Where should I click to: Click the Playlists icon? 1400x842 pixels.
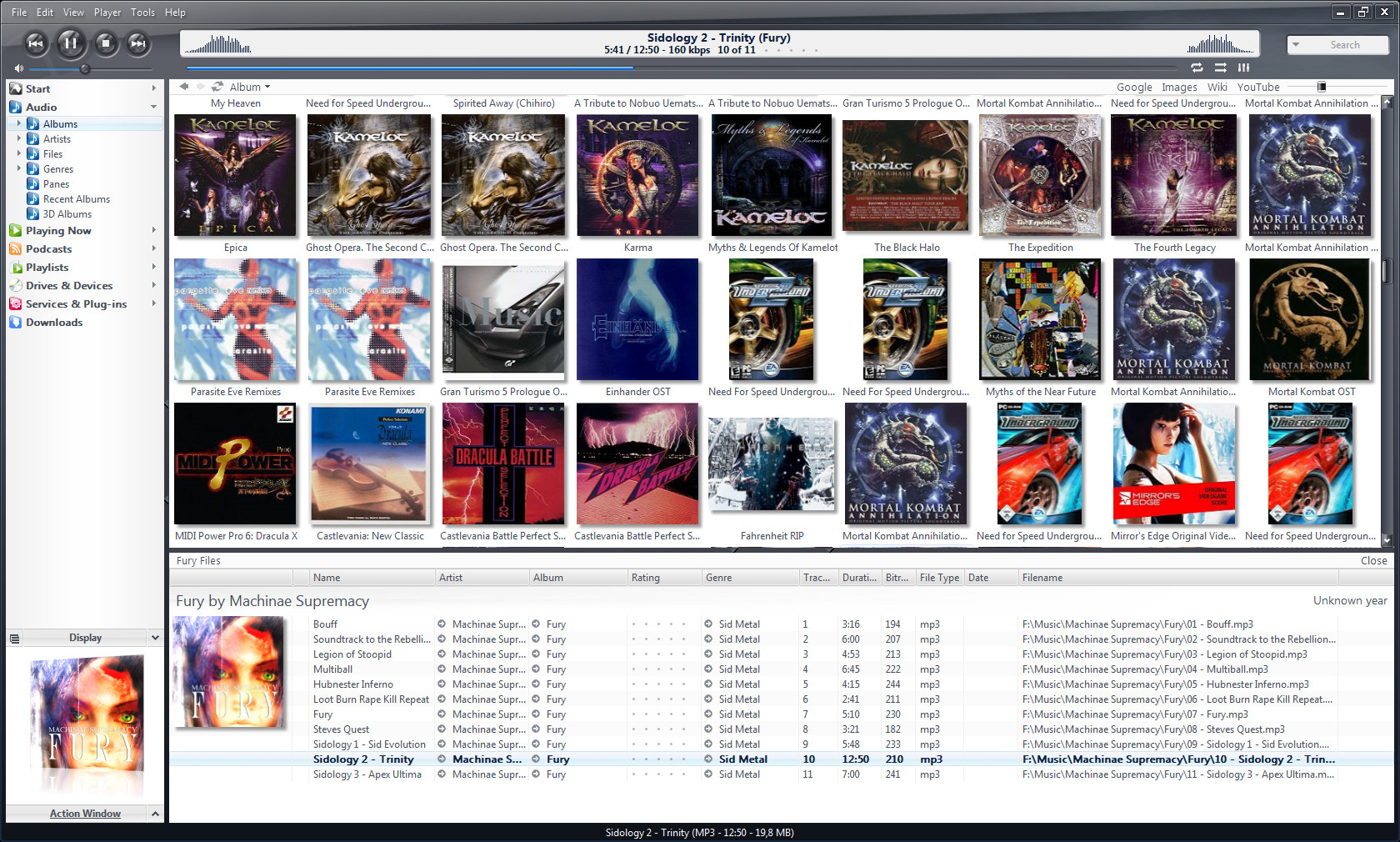click(x=15, y=267)
